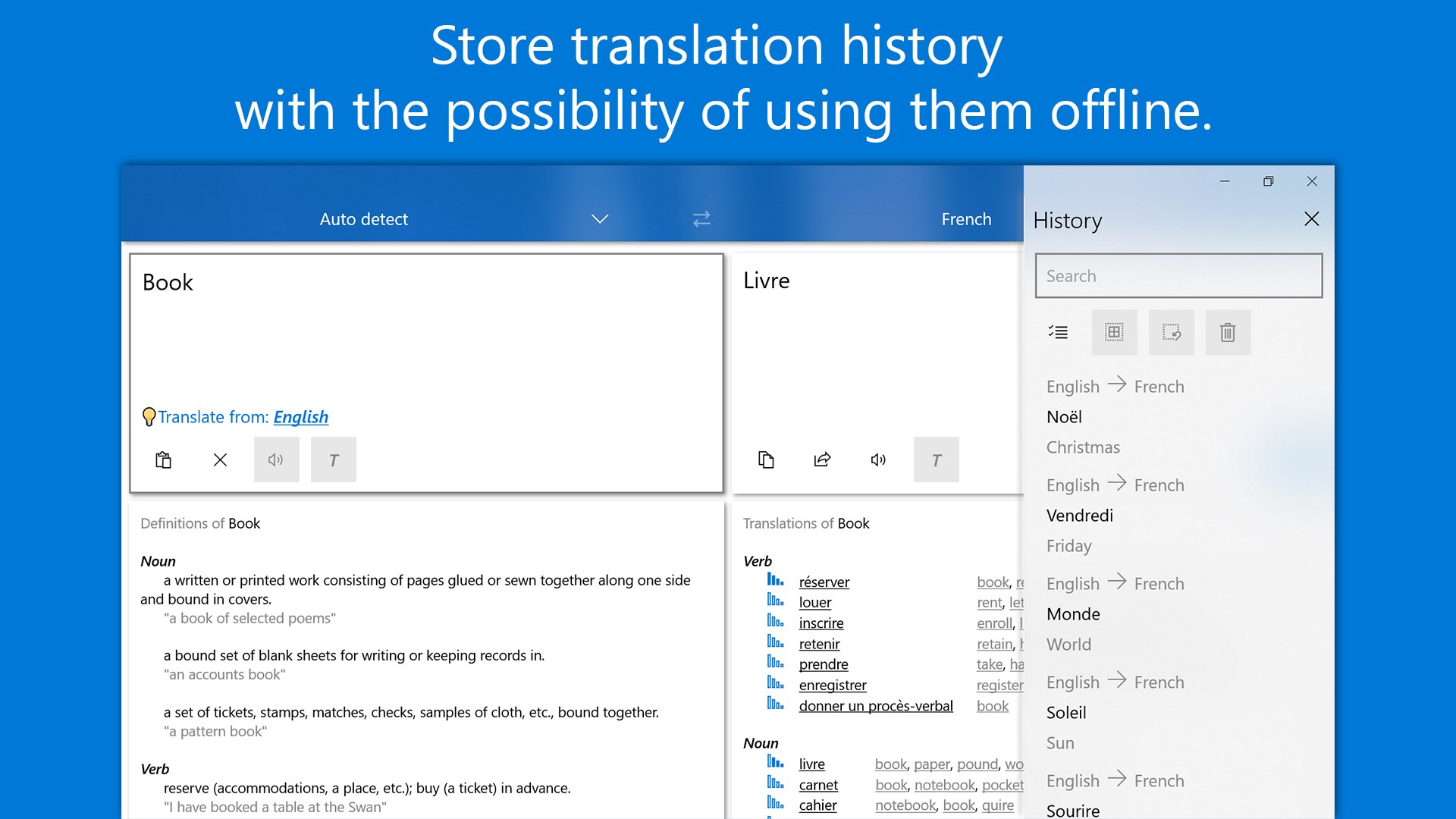
Task: Toggle text font button under source box
Action: [x=334, y=460]
